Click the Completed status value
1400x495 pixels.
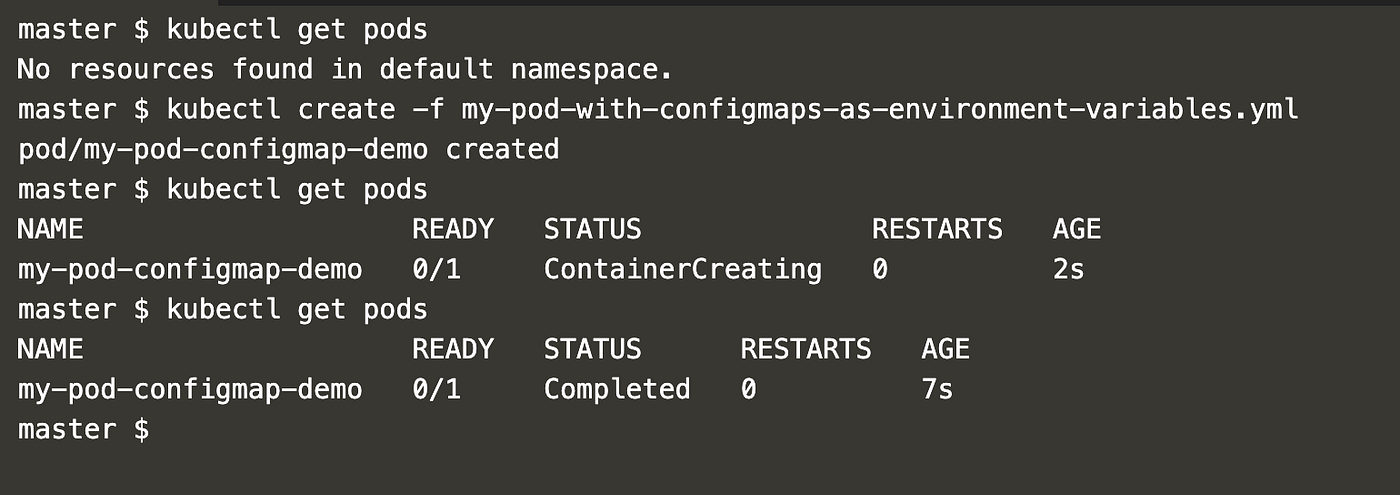617,388
